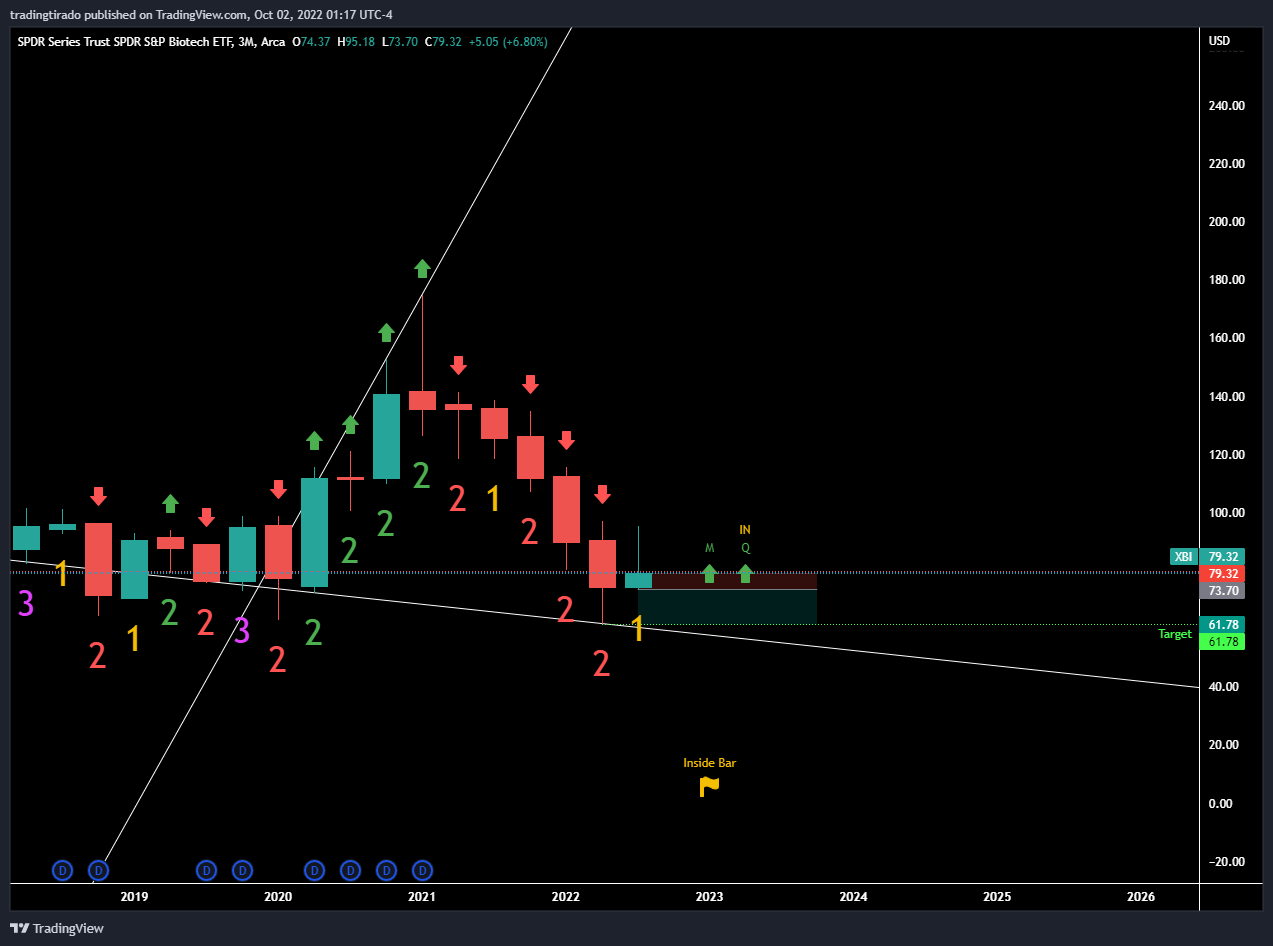Click the low value L73.70 in the header
Image resolution: width=1273 pixels, height=946 pixels.
coord(400,41)
